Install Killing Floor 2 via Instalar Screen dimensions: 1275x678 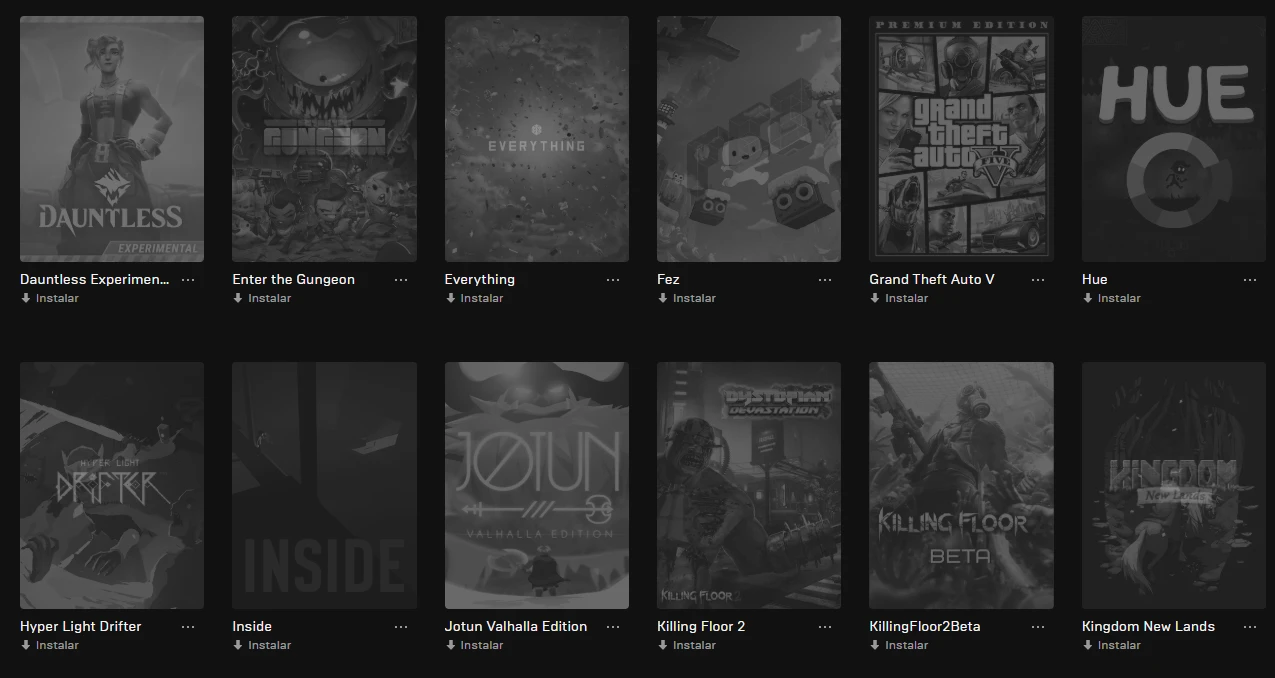tap(694, 645)
